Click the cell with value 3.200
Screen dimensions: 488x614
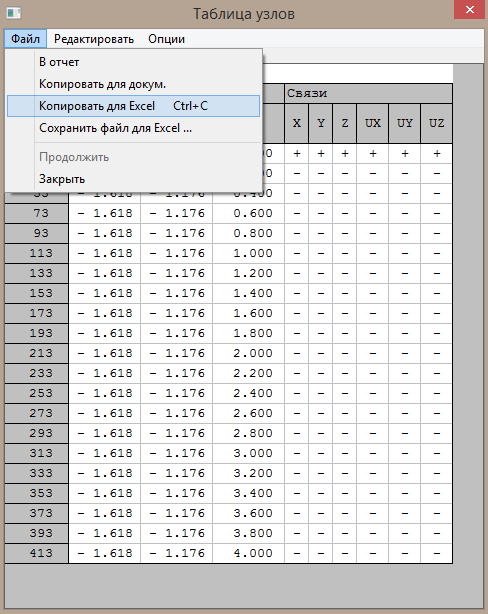pyautogui.click(x=248, y=473)
